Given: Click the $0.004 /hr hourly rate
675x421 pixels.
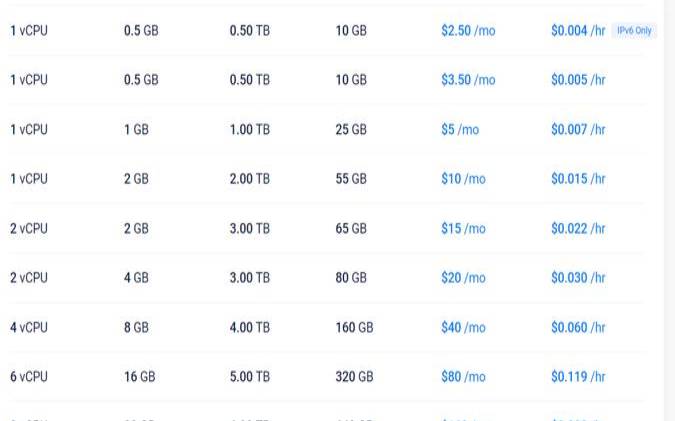Looking at the screenshot, I should (x=578, y=31).
